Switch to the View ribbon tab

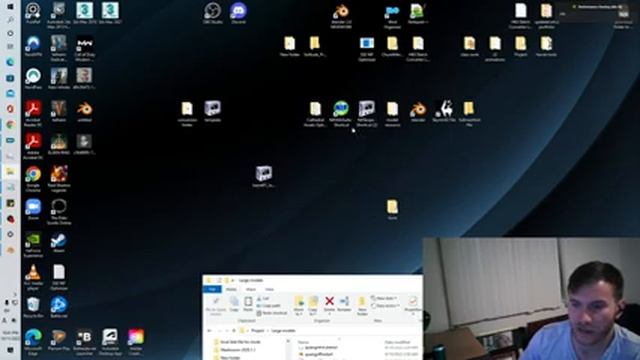(269, 289)
